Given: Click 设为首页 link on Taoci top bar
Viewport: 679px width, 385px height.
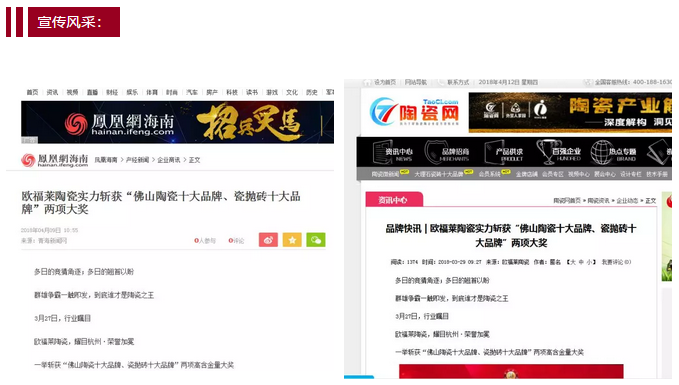Looking at the screenshot, I should point(385,82).
